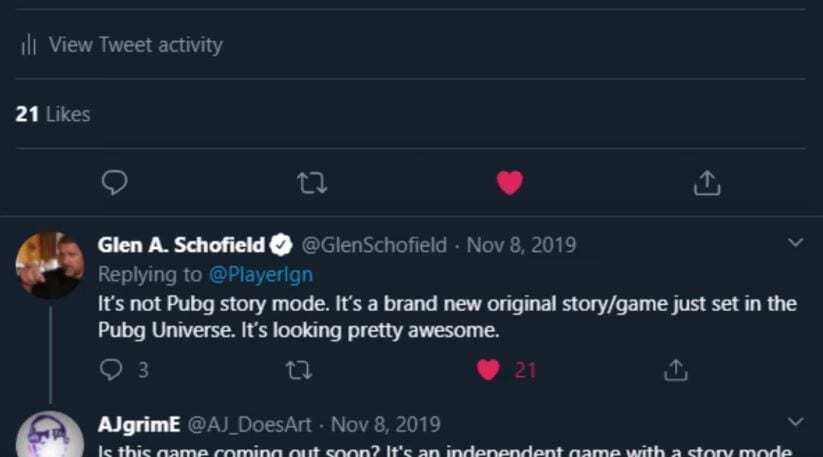Open Glen A. Schofield's profile picture
Screen dimensions: 823x457
tap(49, 265)
